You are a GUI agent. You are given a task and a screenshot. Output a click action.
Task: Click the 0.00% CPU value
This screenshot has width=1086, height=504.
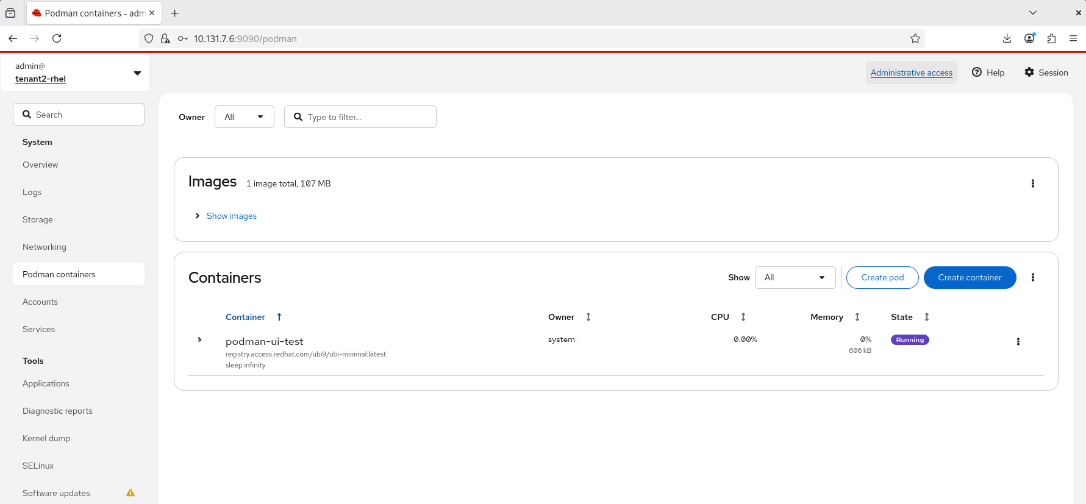click(x=745, y=339)
